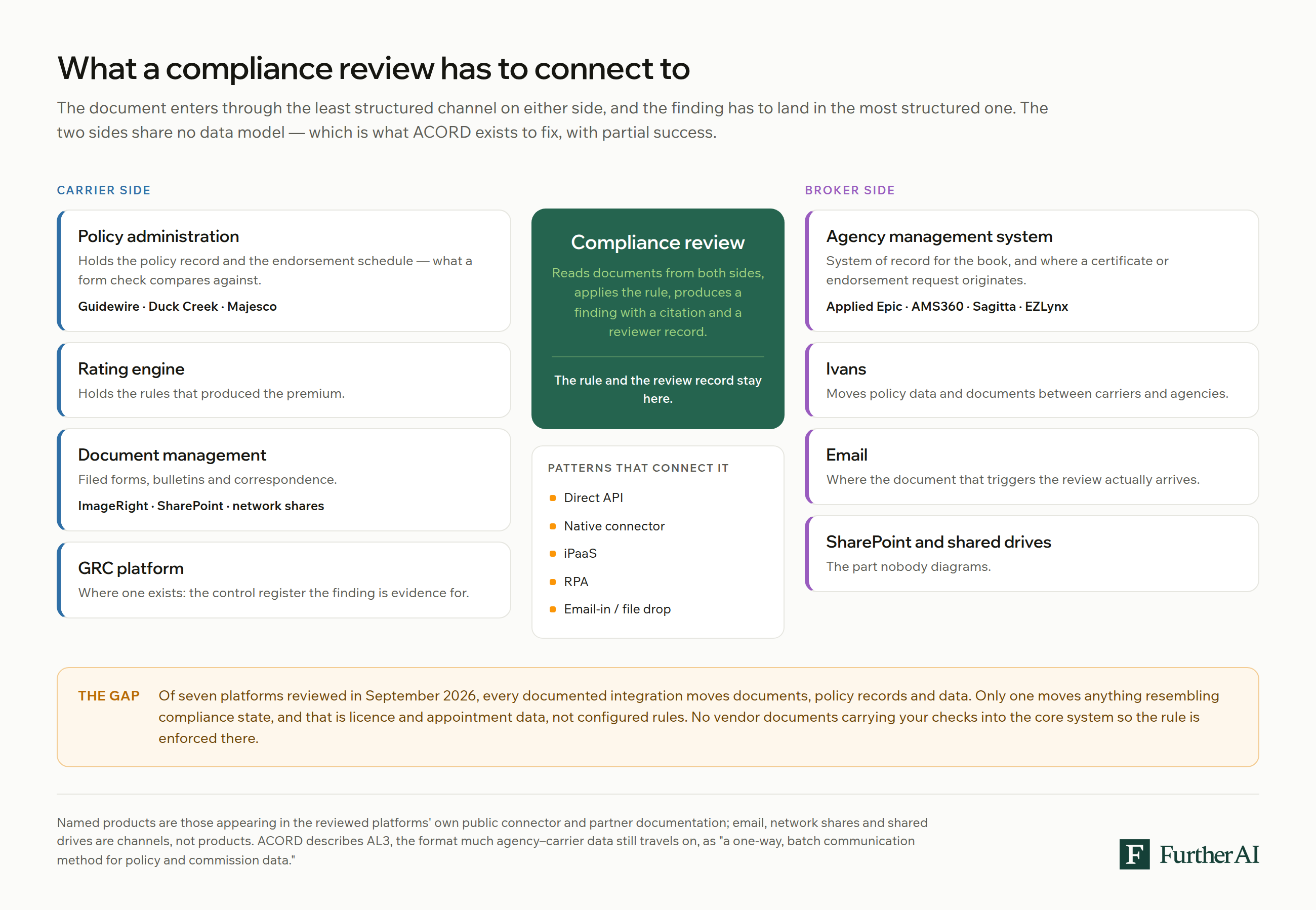Viewport: 1316px width, 910px height.
Task: Select the Document management card heading
Action: click(x=172, y=455)
